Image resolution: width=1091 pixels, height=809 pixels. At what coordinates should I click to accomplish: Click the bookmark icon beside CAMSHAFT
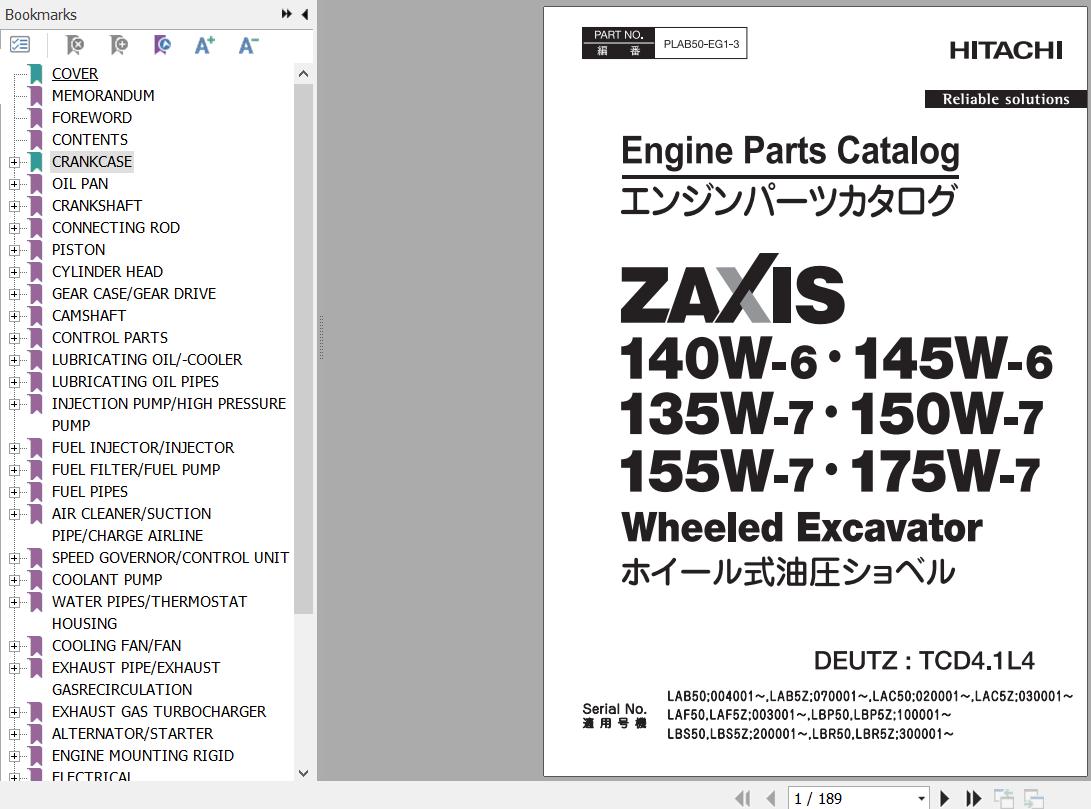coord(36,316)
